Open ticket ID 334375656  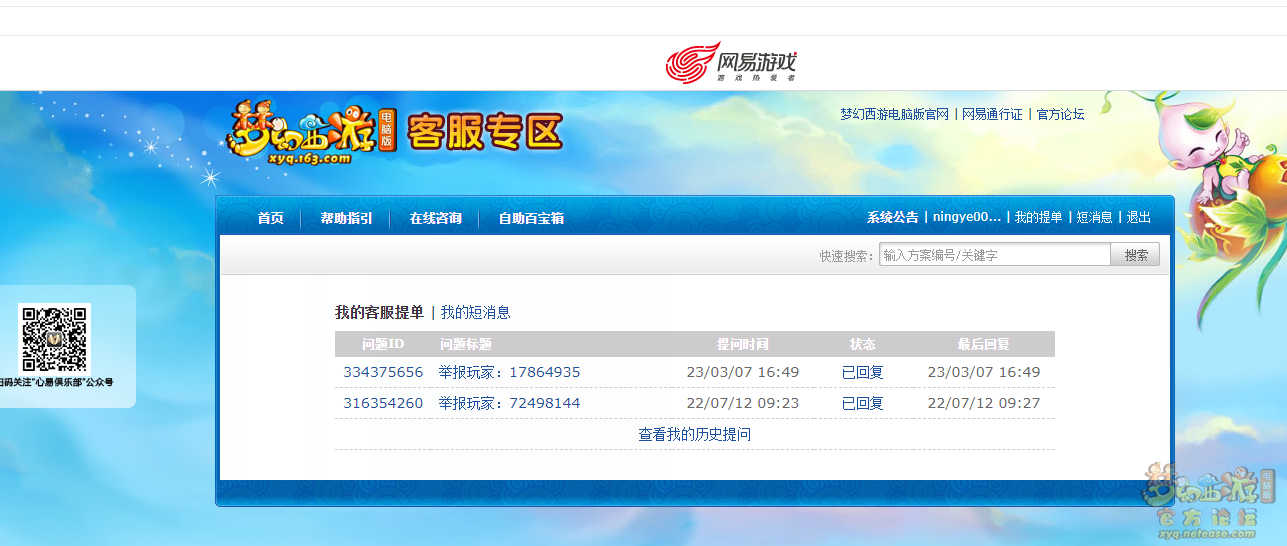383,372
